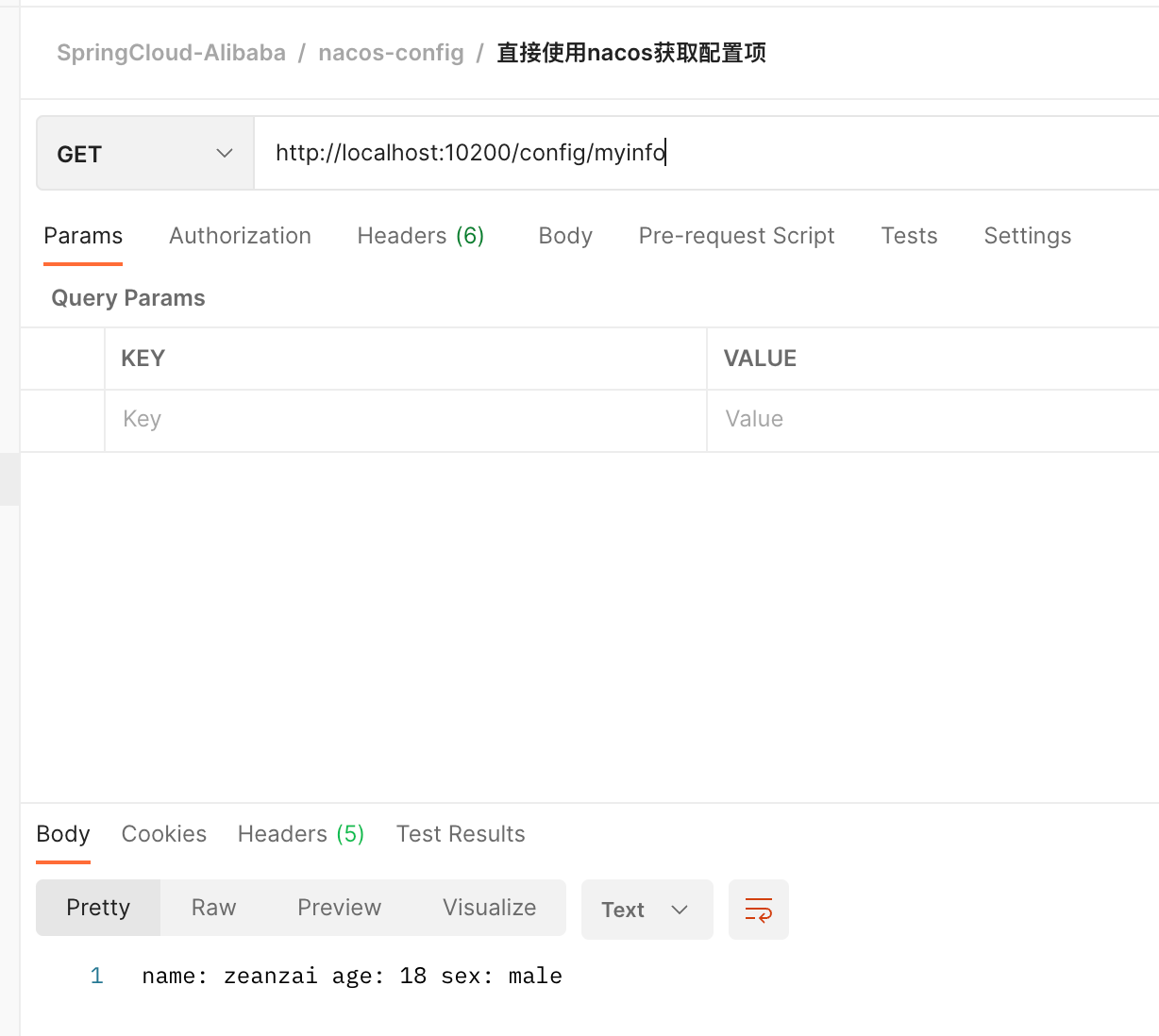Expand the Text format dropdown
Image resolution: width=1159 pixels, height=1036 pixels.
click(x=646, y=910)
